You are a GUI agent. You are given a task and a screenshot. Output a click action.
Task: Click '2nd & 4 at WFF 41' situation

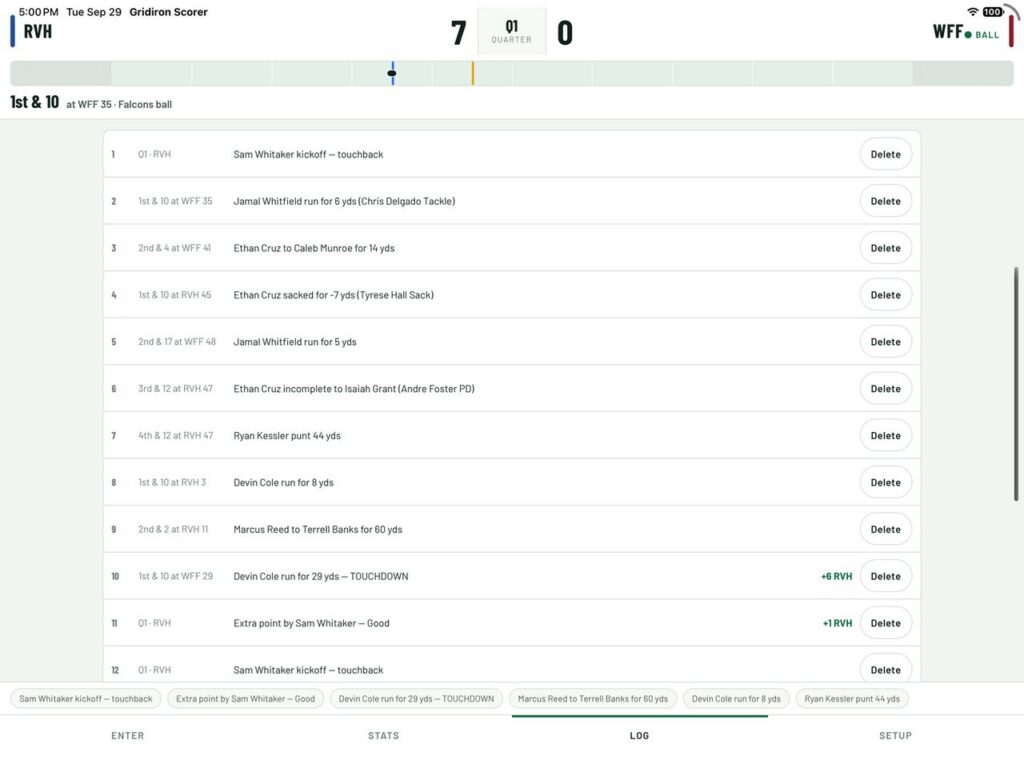[x=174, y=248]
